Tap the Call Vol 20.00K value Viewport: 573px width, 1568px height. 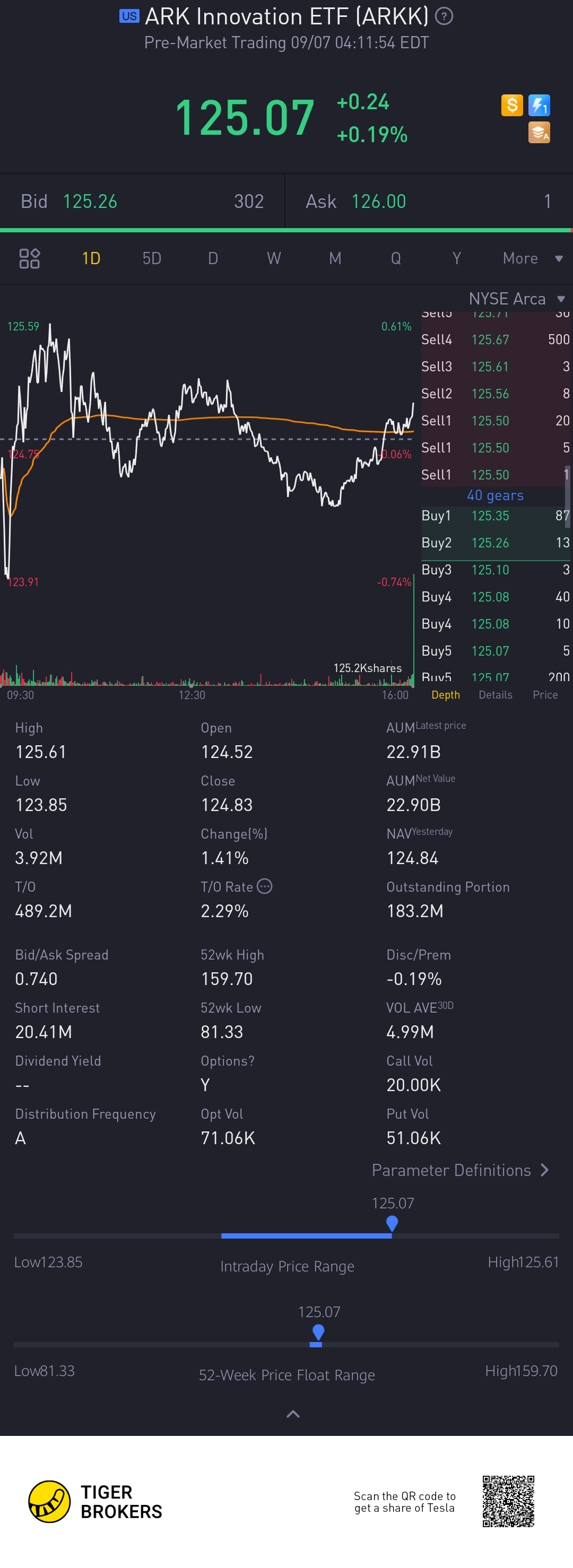point(413,1085)
